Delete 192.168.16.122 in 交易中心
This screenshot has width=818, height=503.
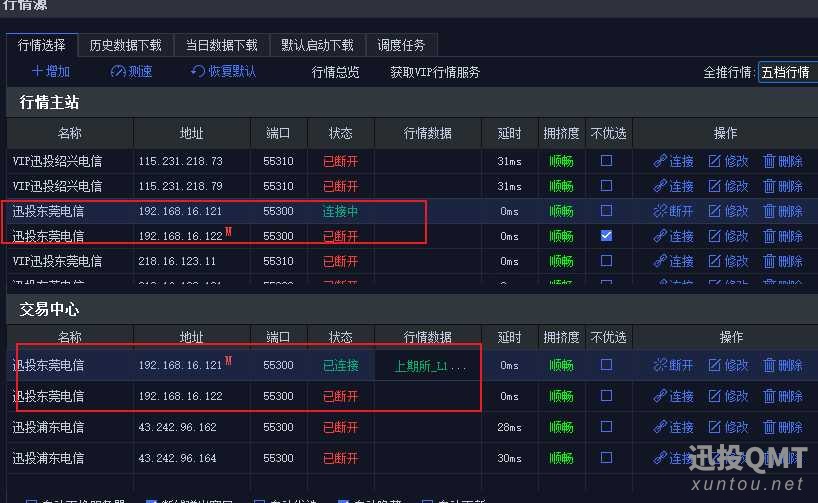tap(783, 397)
